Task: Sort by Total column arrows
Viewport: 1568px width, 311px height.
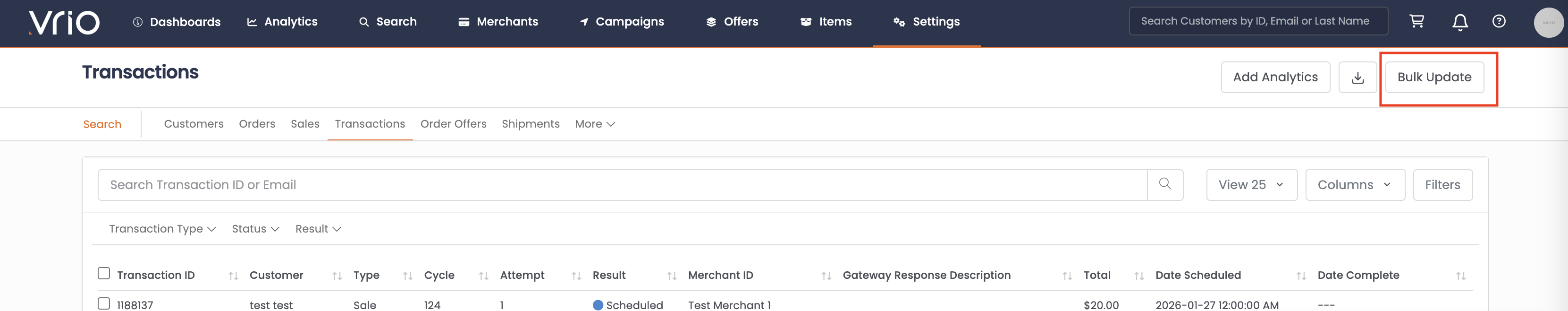Action: pos(1139,276)
